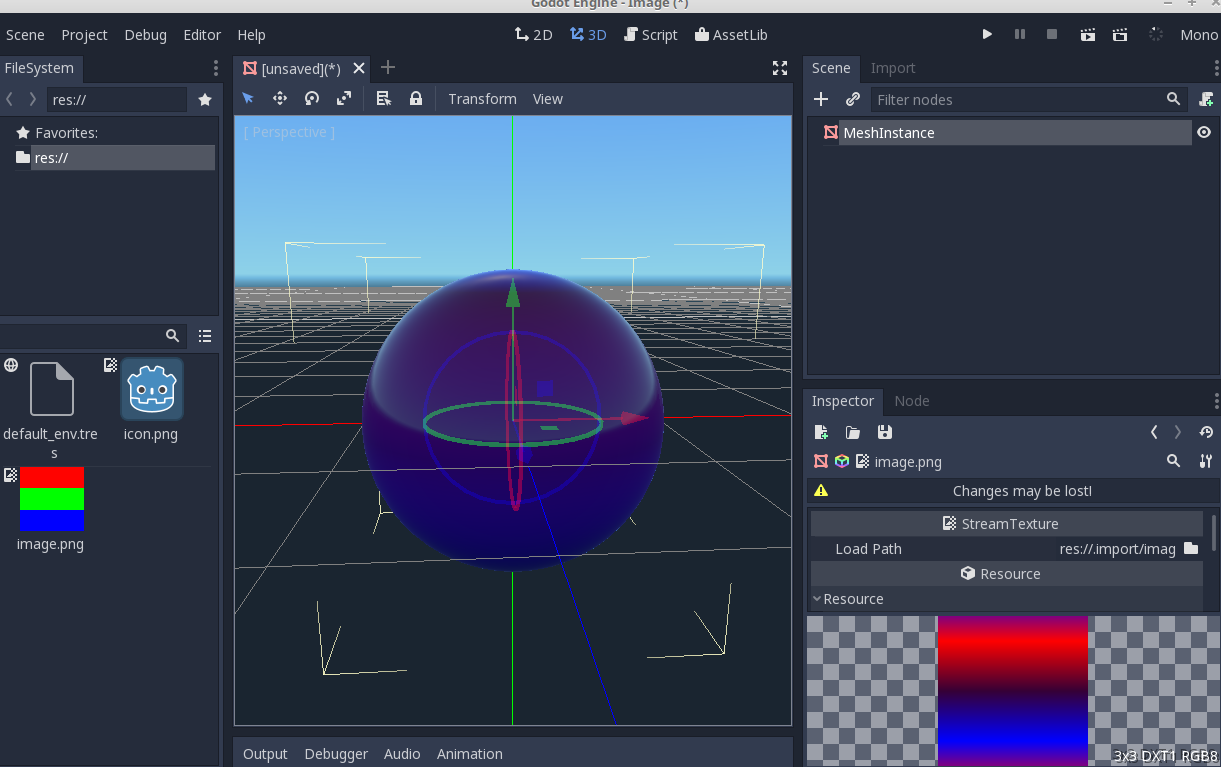The width and height of the screenshot is (1221, 767).
Task: Open the Scene menu
Action: 25,34
